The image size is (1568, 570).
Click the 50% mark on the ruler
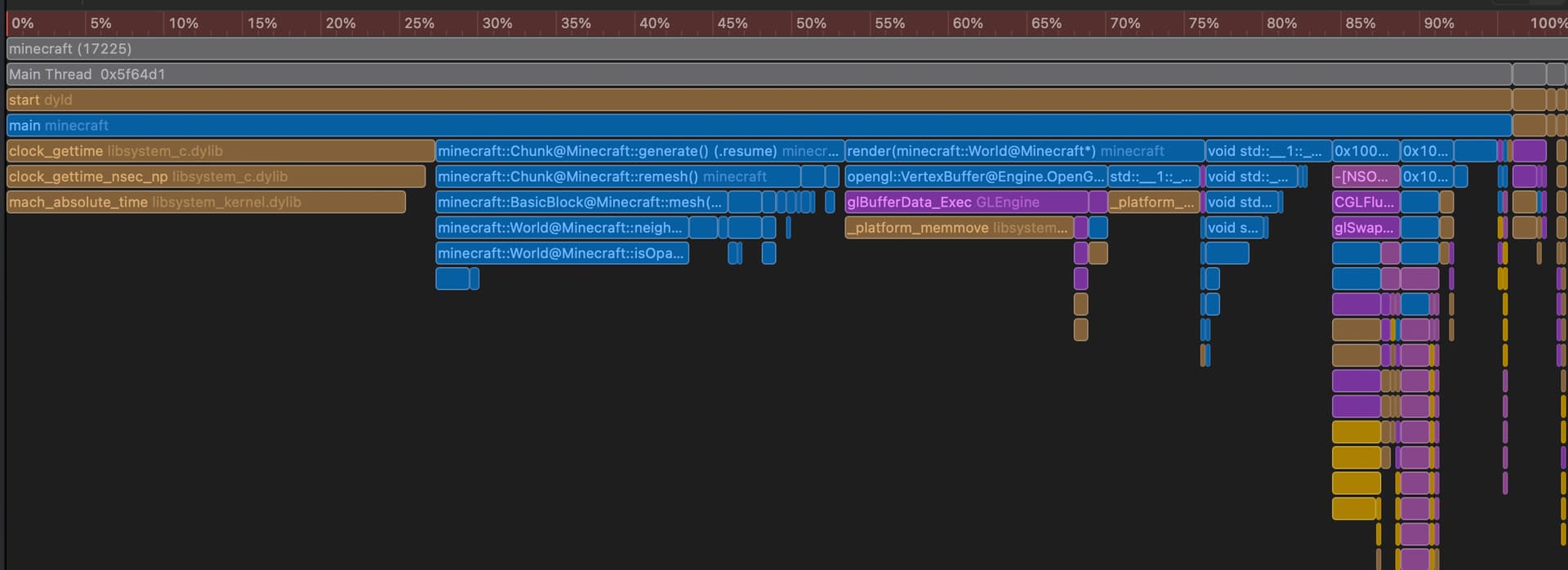point(811,23)
